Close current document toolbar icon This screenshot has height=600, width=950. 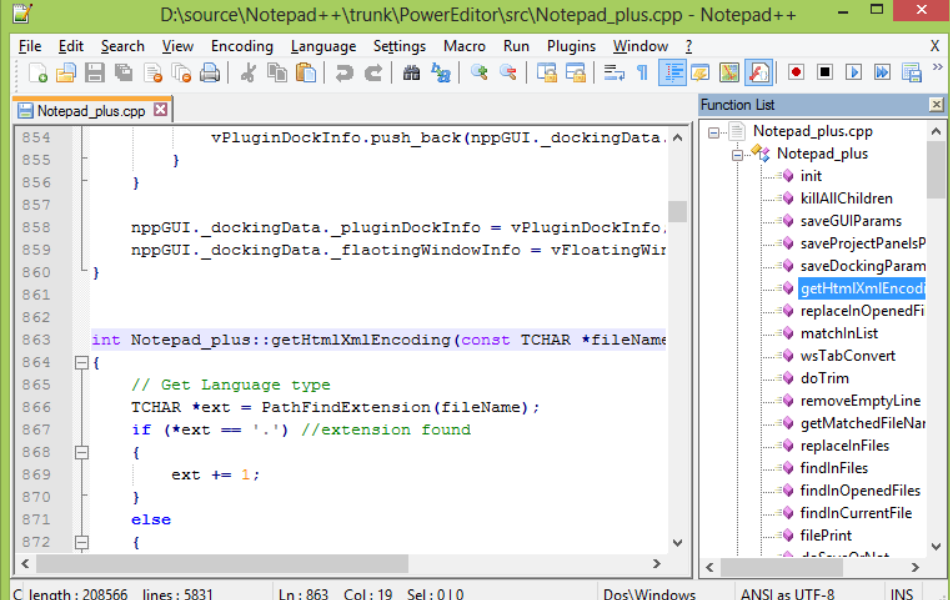pos(153,73)
